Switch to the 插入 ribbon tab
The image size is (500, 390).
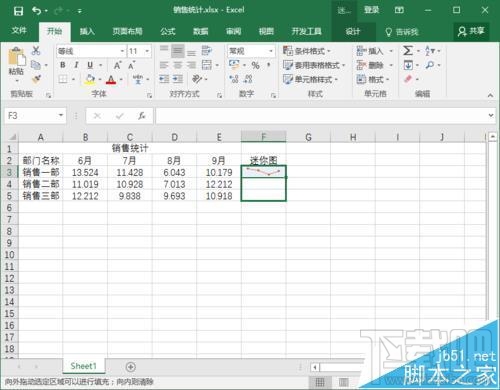coord(87,31)
